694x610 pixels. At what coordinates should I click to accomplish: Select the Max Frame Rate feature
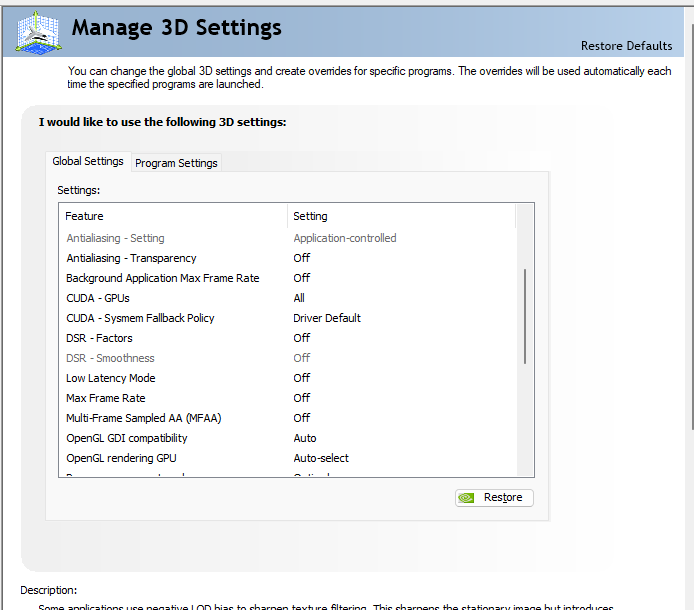[x=106, y=398]
